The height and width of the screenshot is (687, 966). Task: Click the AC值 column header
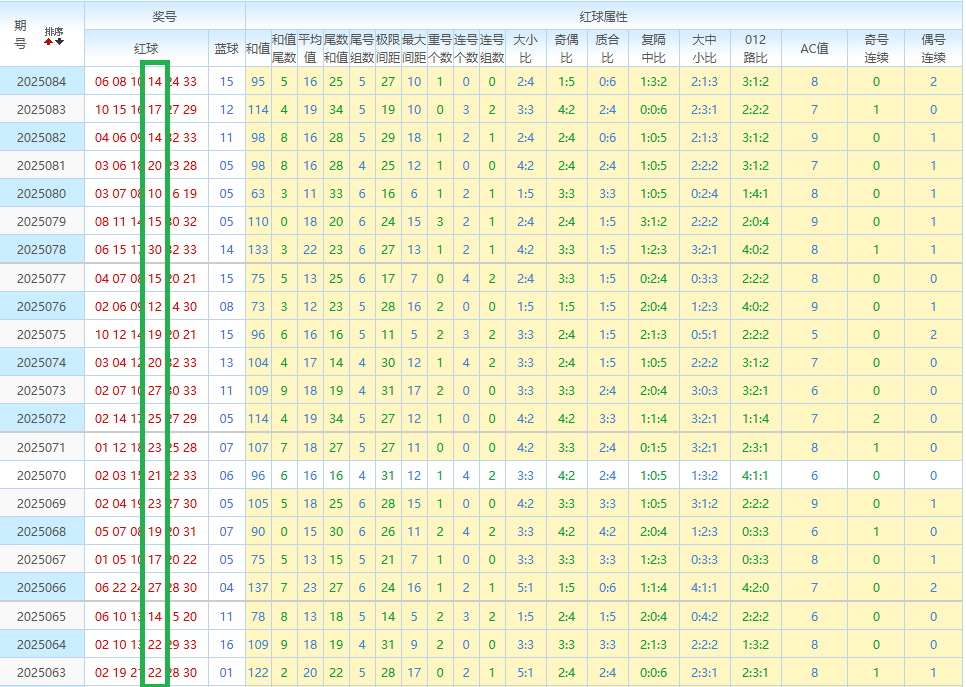tap(814, 49)
